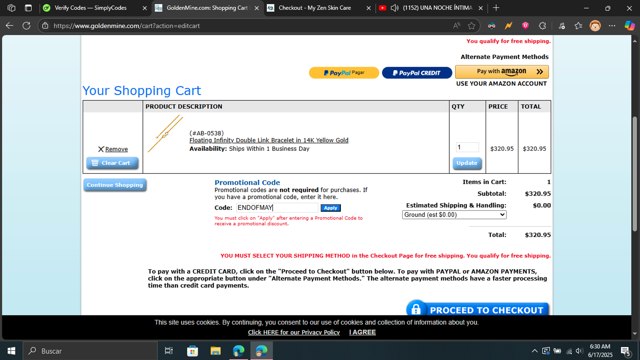The height and width of the screenshot is (360, 640).
Task: Go back with the browser back arrow
Action: [9, 26]
